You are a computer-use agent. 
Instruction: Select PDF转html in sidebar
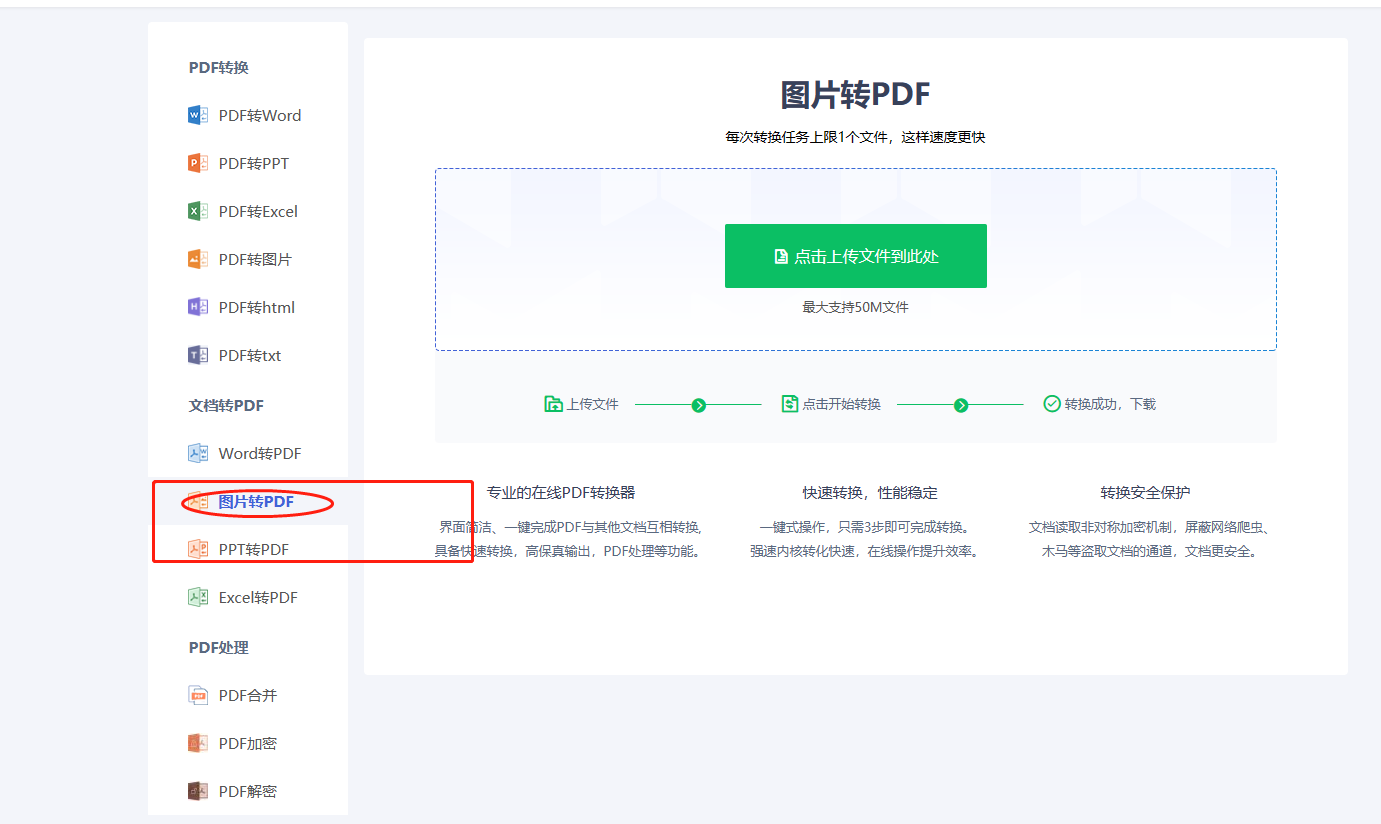[248, 307]
